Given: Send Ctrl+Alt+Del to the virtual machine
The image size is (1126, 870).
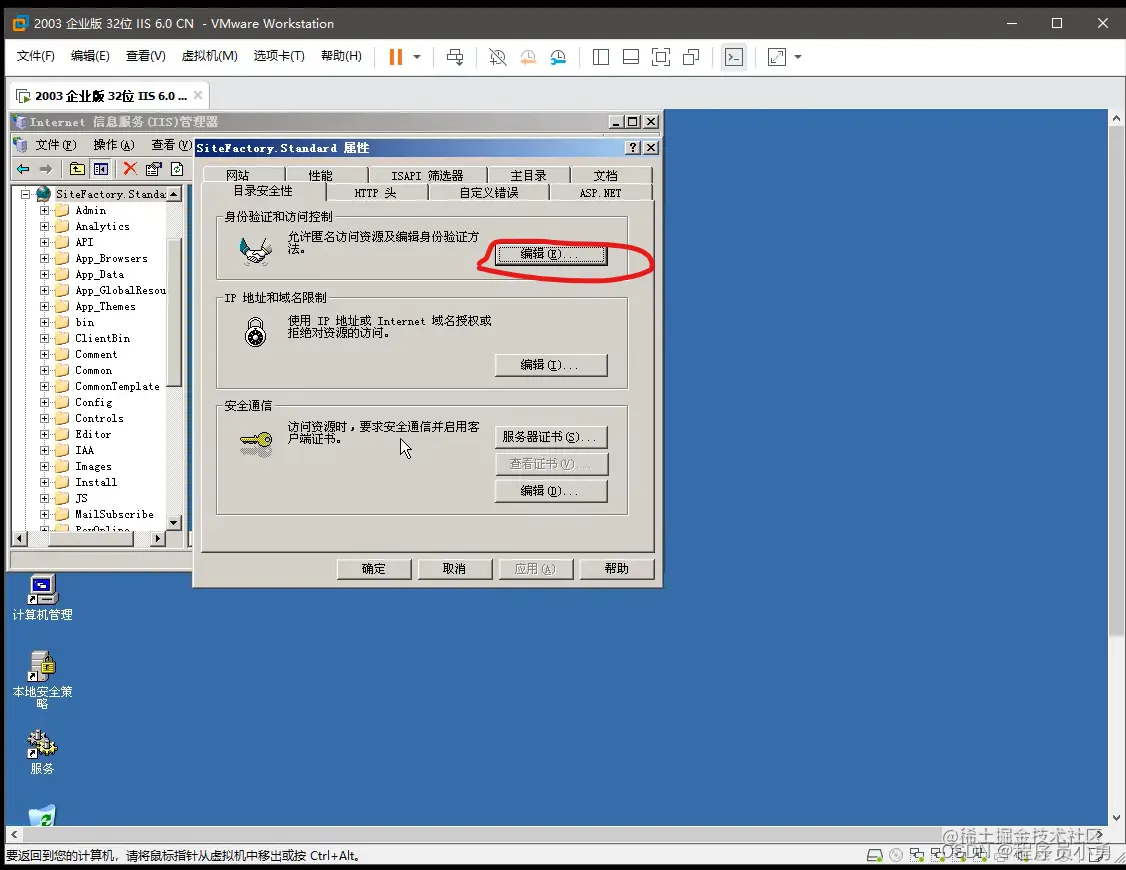Looking at the screenshot, I should click(455, 57).
